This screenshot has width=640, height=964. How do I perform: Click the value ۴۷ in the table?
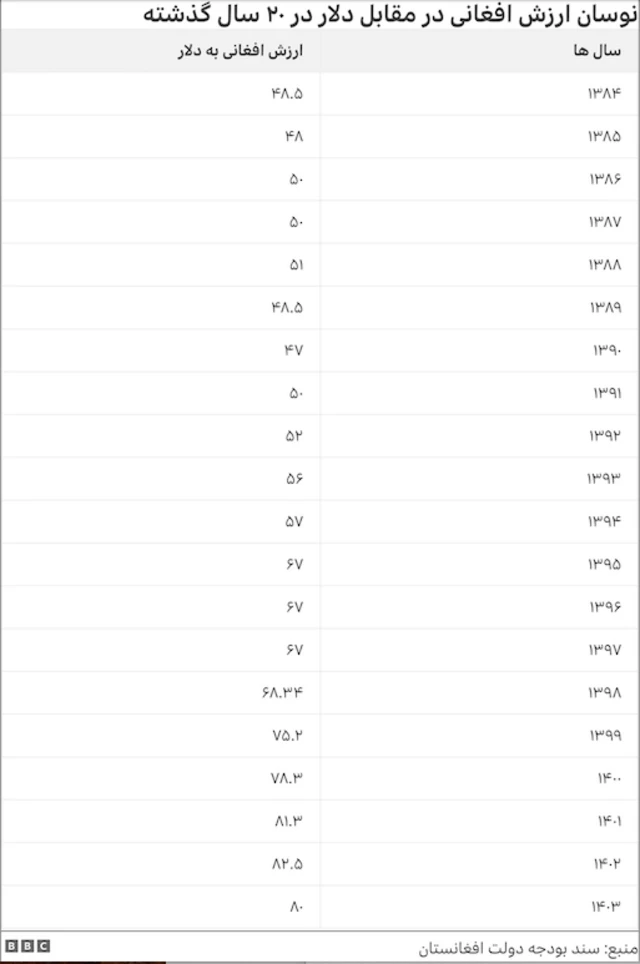coord(293,351)
